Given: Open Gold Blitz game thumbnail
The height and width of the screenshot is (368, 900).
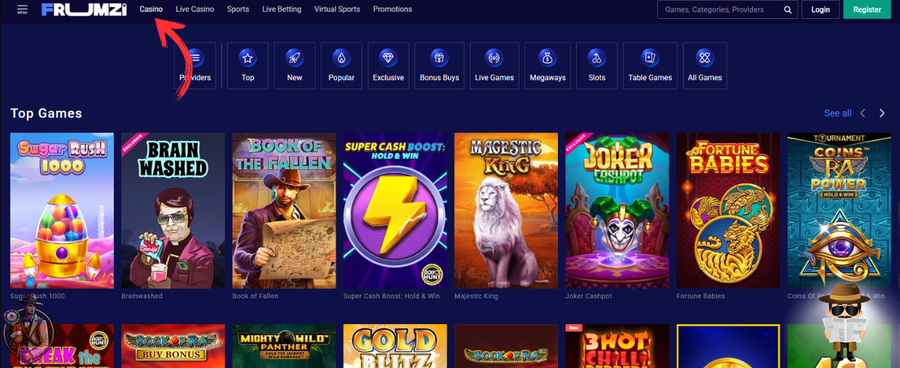Looking at the screenshot, I should click(x=395, y=346).
